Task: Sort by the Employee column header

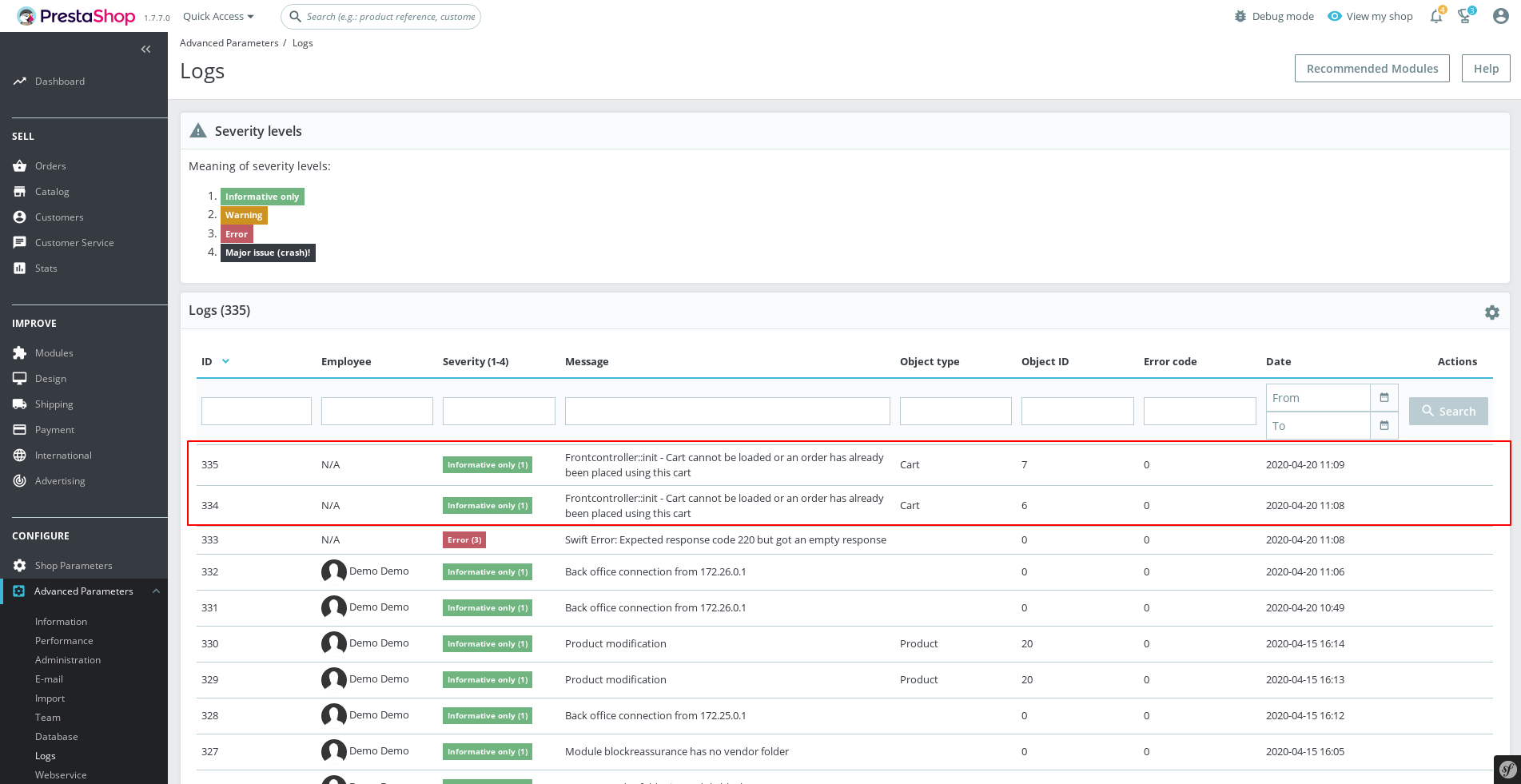Action: click(x=346, y=362)
